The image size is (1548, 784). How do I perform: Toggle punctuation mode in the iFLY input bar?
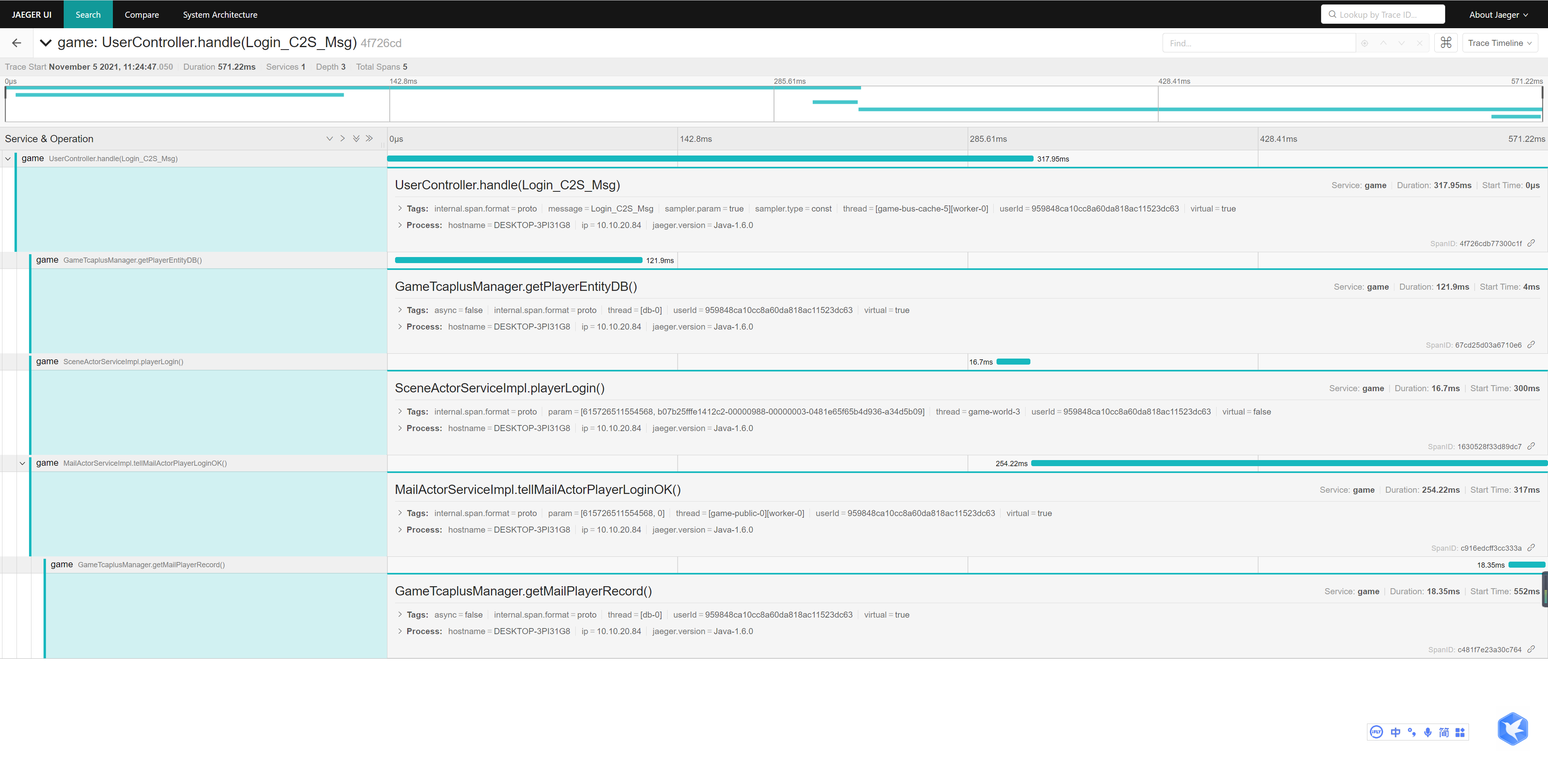(x=1412, y=732)
